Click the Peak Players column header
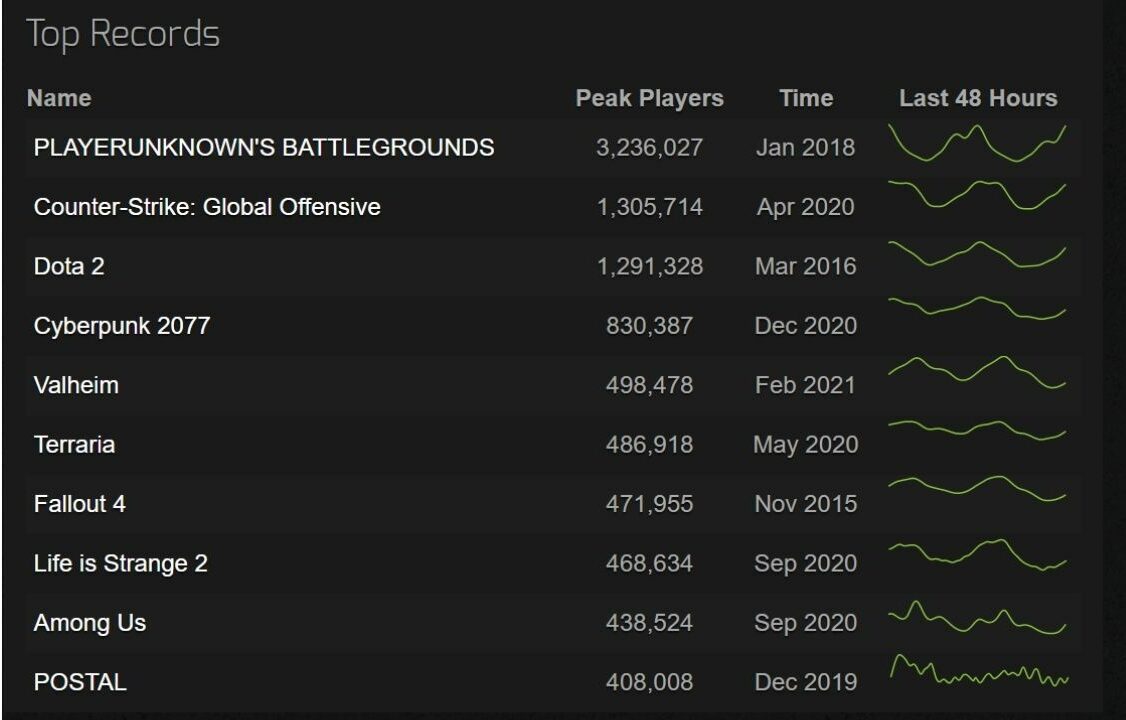 pyautogui.click(x=649, y=99)
